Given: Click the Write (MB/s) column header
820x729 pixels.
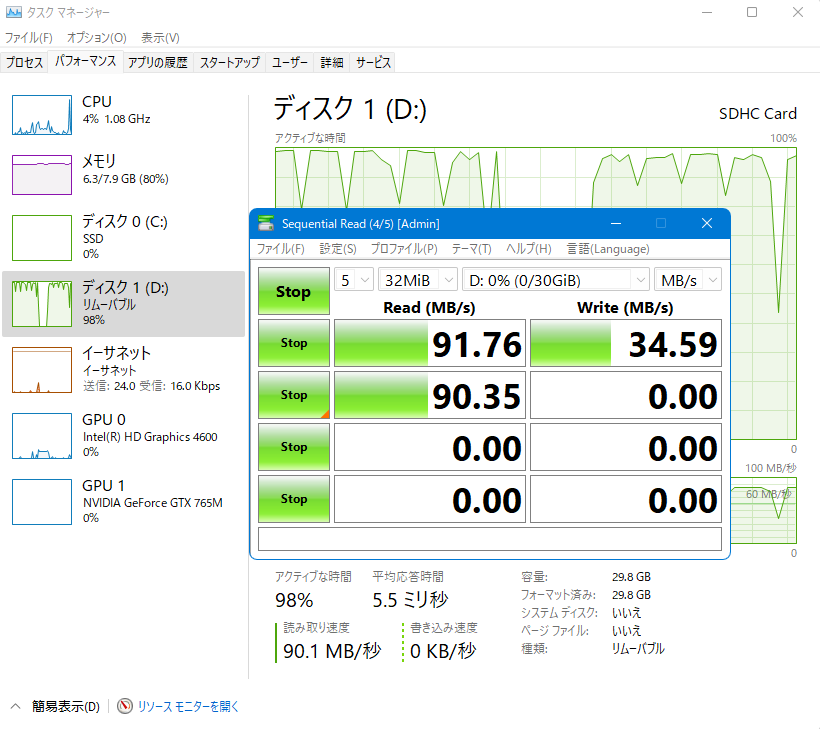Looking at the screenshot, I should pos(625,307).
